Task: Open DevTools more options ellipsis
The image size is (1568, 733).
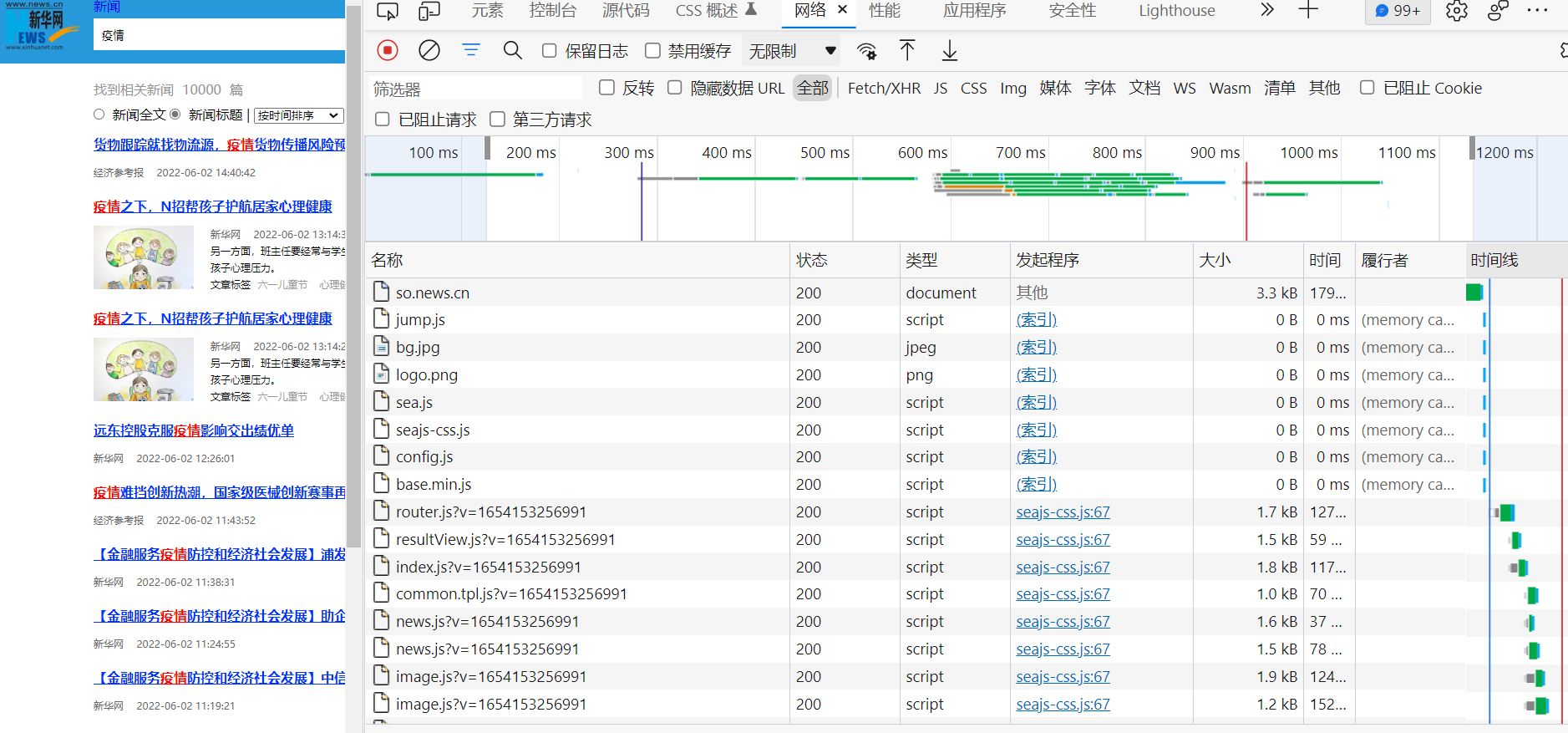Action: pyautogui.click(x=1537, y=11)
